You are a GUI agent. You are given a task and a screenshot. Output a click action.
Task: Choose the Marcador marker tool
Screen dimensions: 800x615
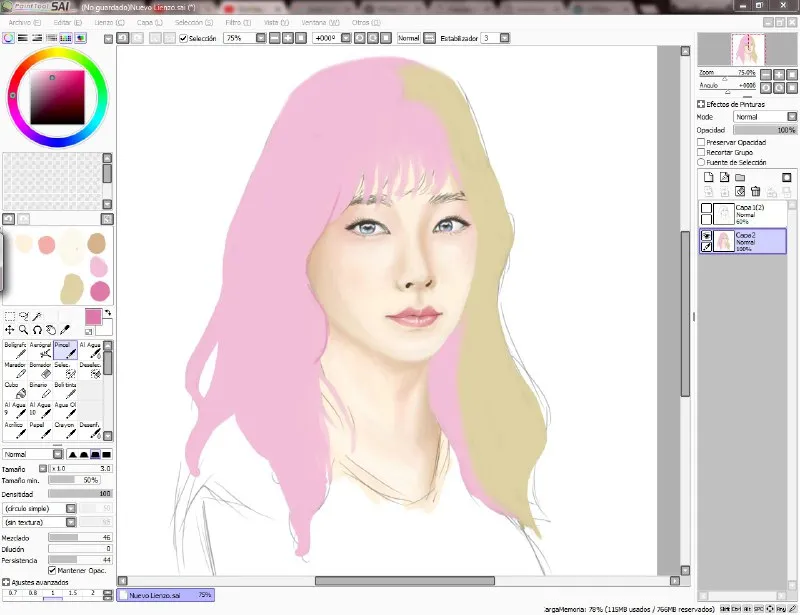click(15, 370)
